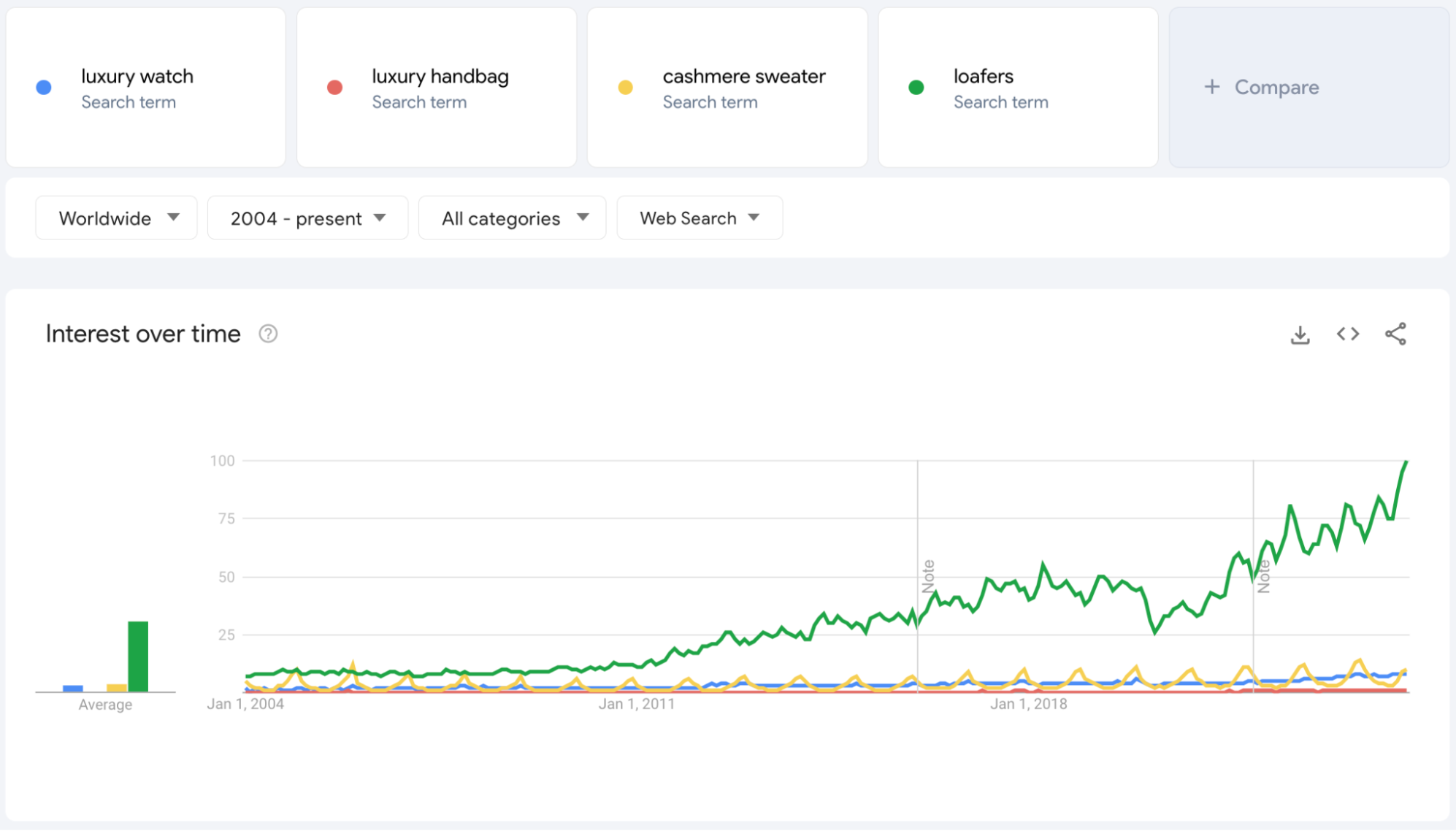
Task: Download the Interest over time data as CSV
Action: pyautogui.click(x=1300, y=334)
